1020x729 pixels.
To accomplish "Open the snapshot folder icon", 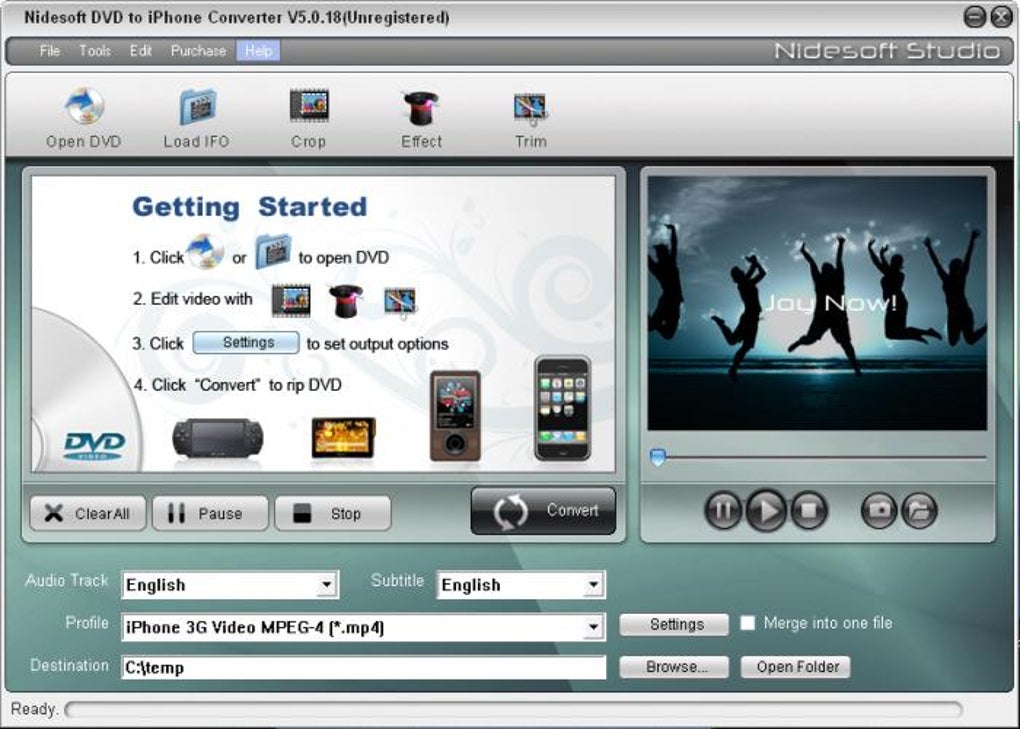I will pos(919,510).
